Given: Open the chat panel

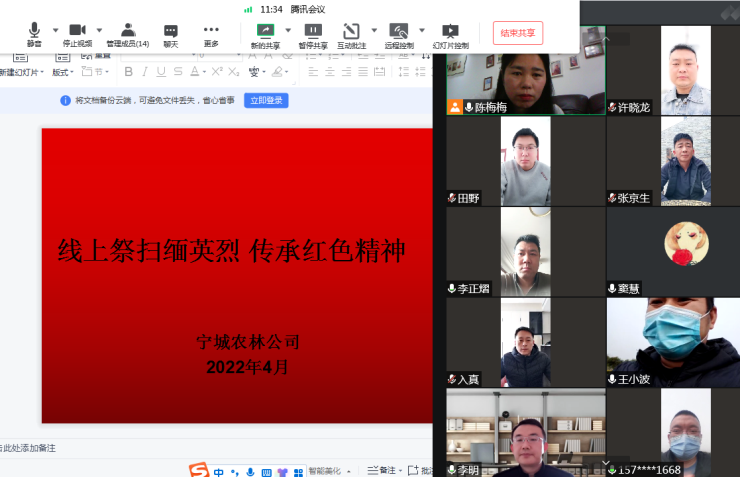Looking at the screenshot, I should tap(171, 33).
